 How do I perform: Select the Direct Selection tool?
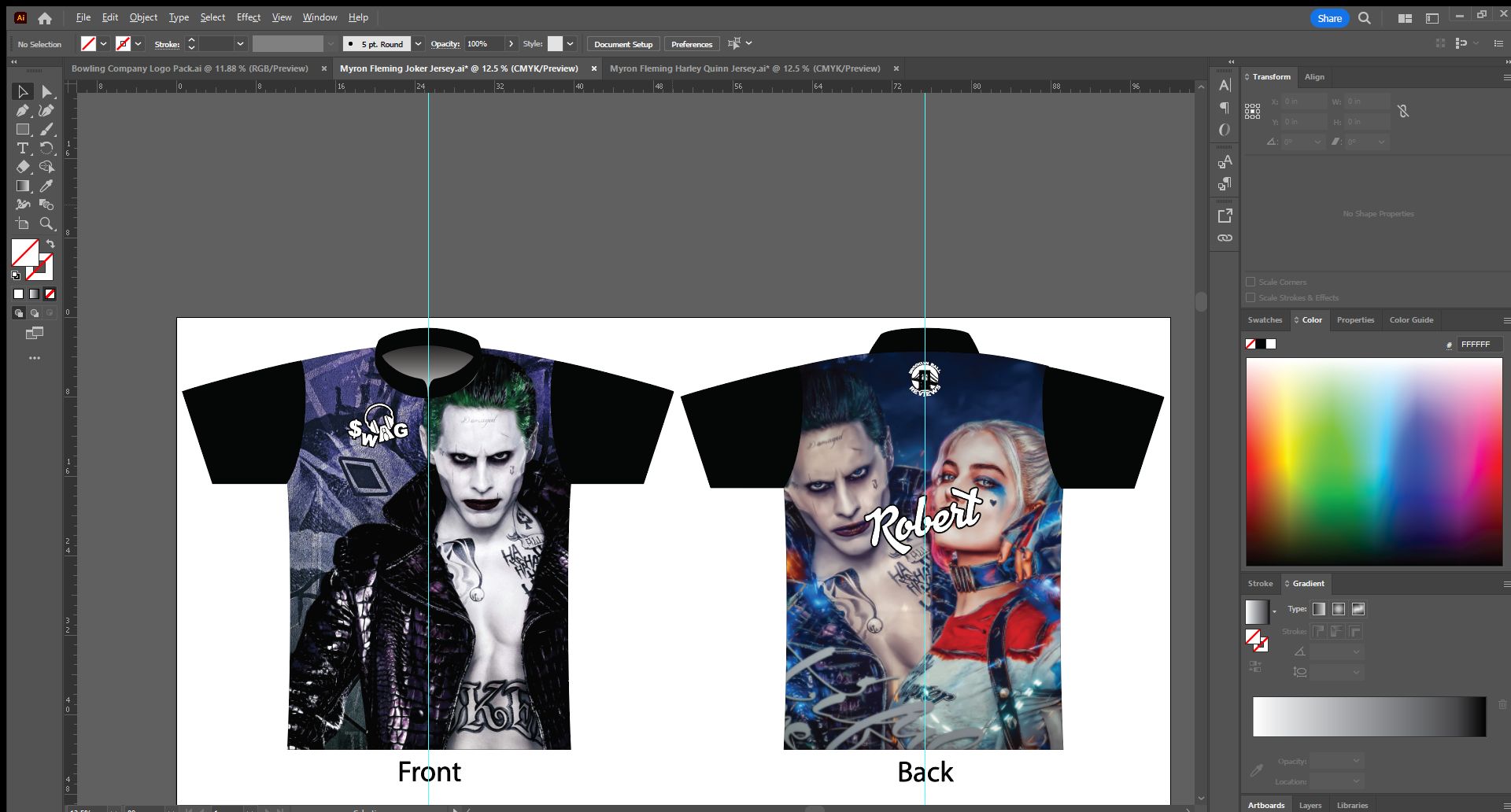tap(46, 92)
